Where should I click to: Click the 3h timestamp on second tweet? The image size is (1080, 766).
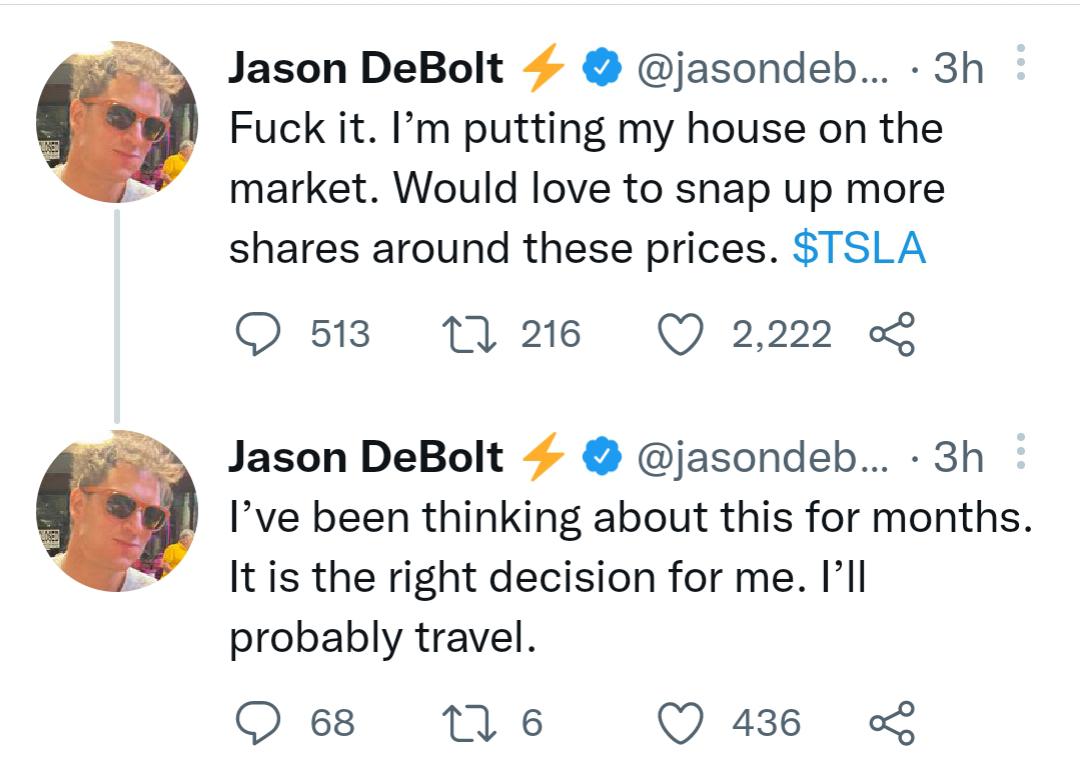[957, 457]
